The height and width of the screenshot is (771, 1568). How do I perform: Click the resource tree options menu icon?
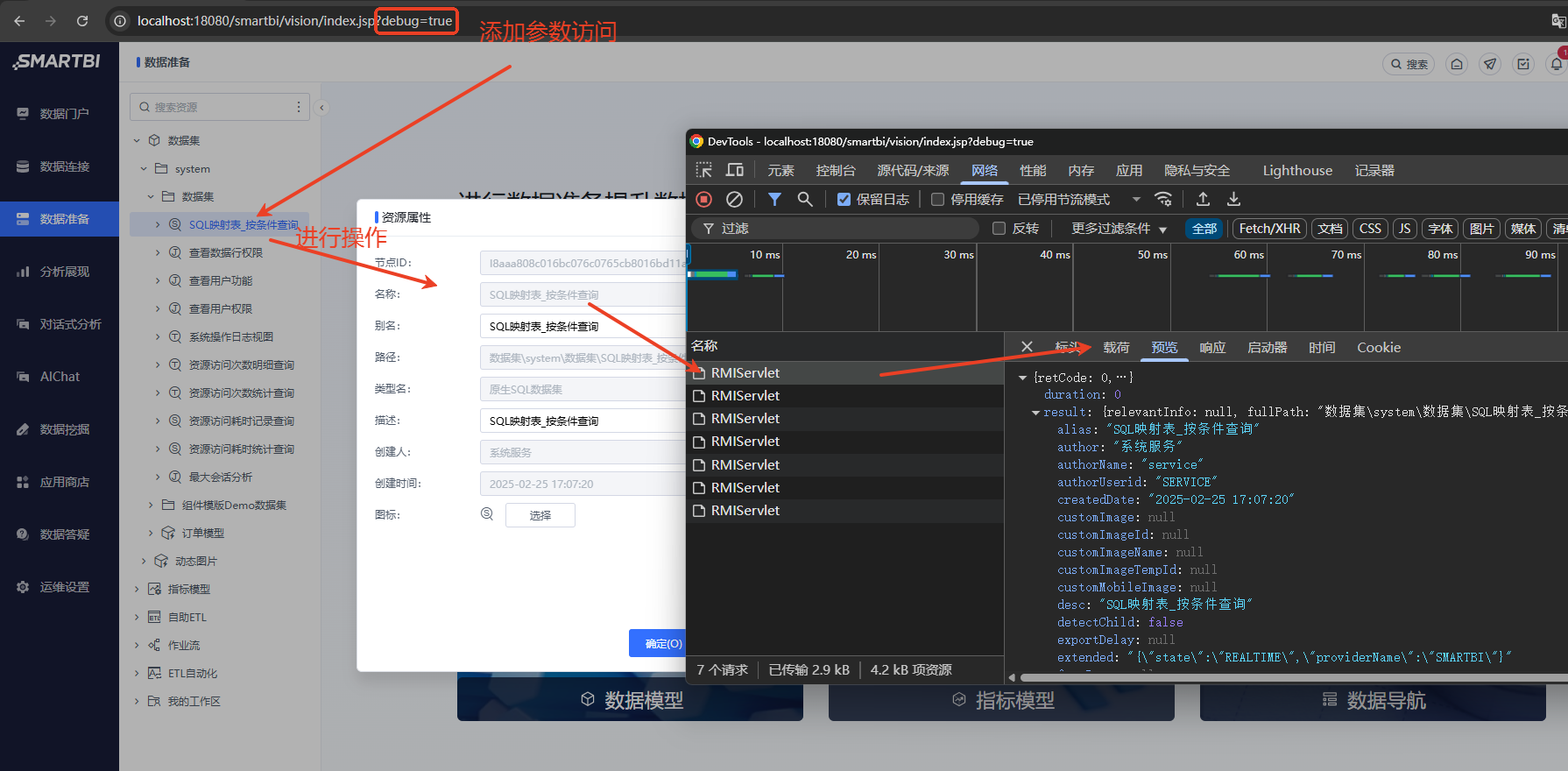coord(299,107)
